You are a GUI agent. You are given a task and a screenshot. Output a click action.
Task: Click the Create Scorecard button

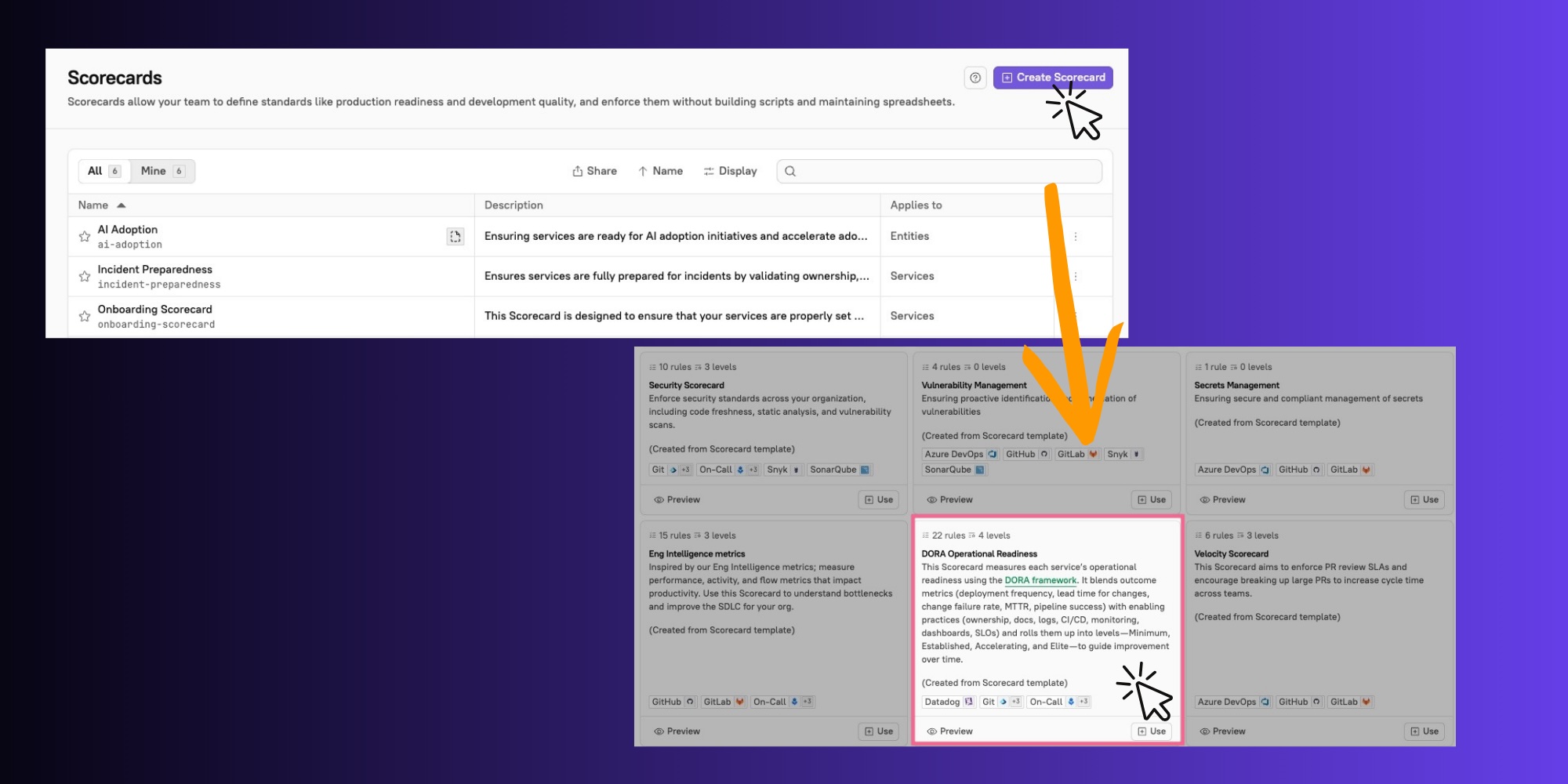[x=1053, y=78]
